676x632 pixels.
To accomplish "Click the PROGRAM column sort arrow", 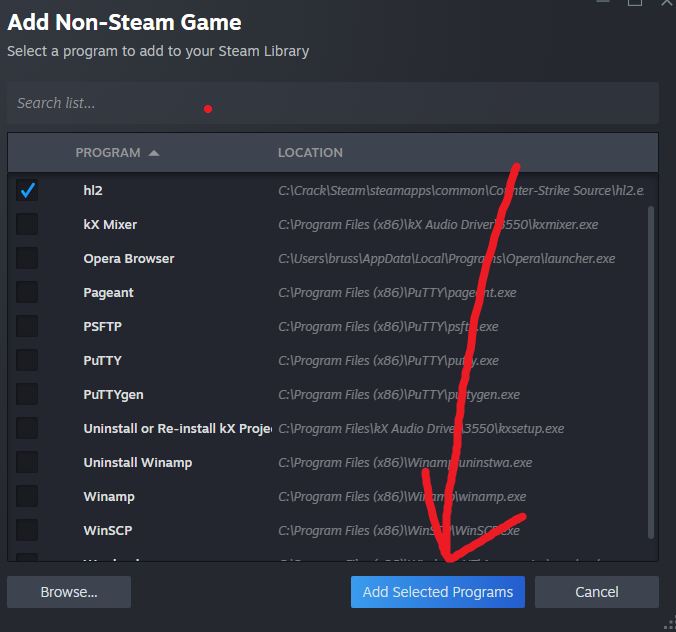I will (153, 153).
